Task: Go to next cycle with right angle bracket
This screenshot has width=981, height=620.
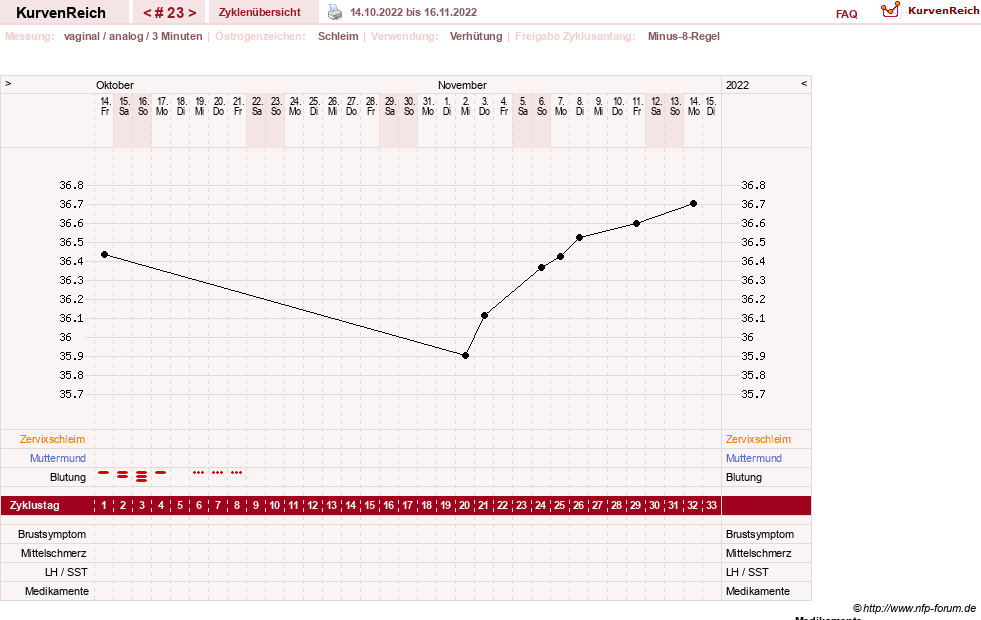Action: coord(192,13)
